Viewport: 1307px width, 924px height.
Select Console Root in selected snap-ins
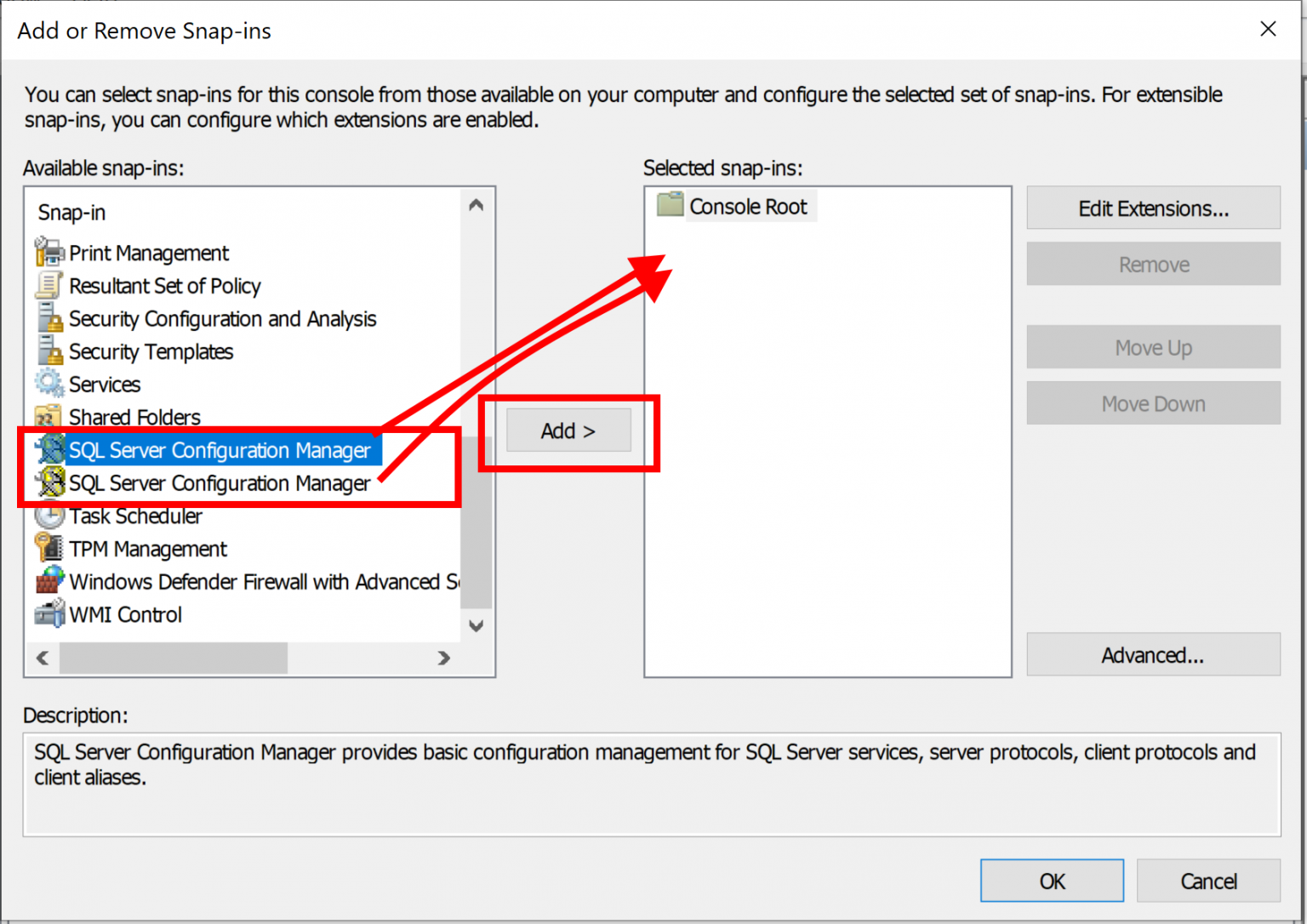tap(748, 207)
